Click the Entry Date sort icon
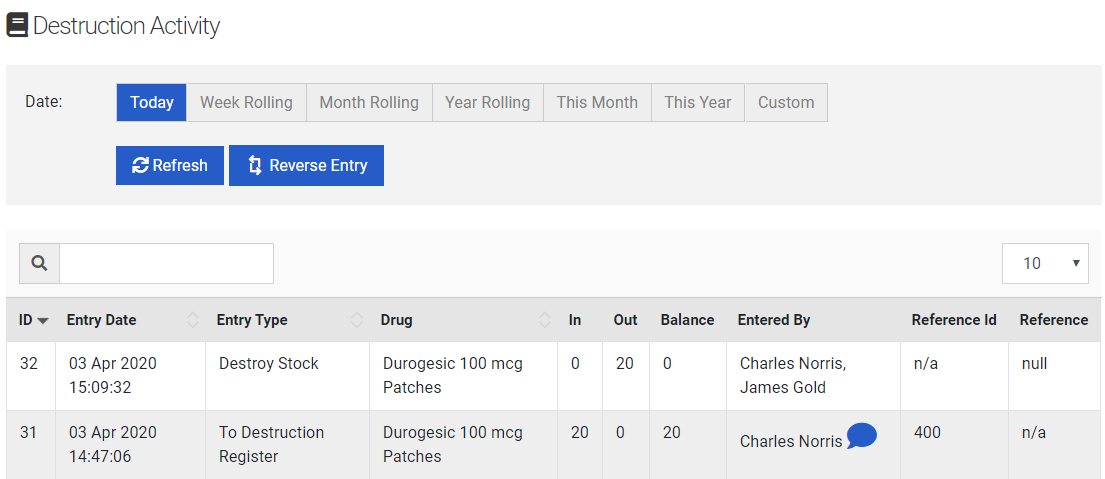Image resolution: width=1105 pixels, height=479 pixels. (193, 321)
